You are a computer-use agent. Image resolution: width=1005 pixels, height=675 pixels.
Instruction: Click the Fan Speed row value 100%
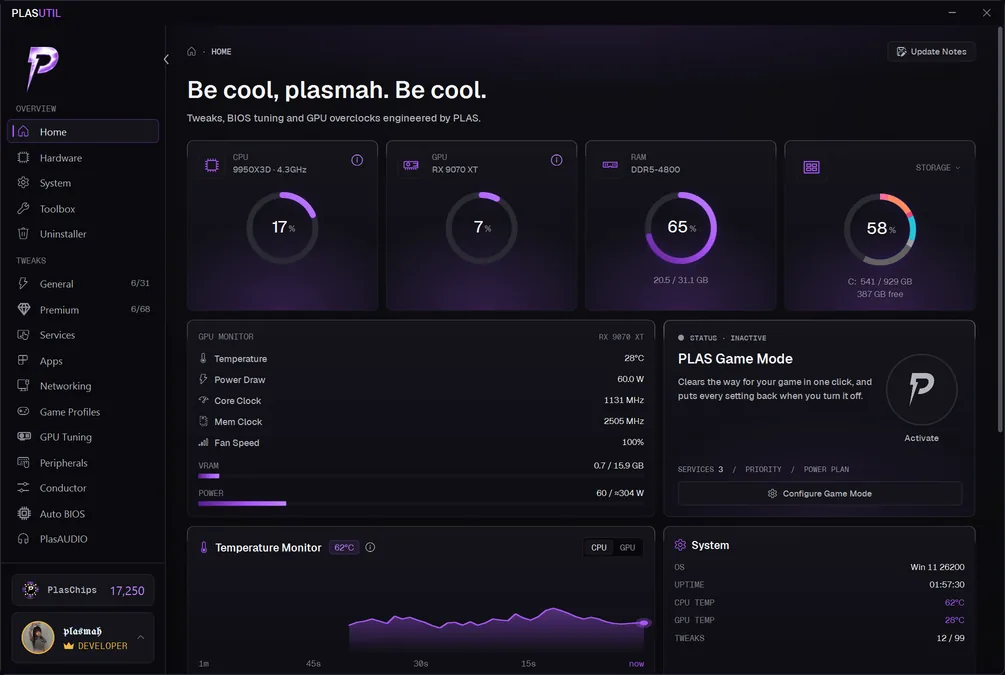633,442
